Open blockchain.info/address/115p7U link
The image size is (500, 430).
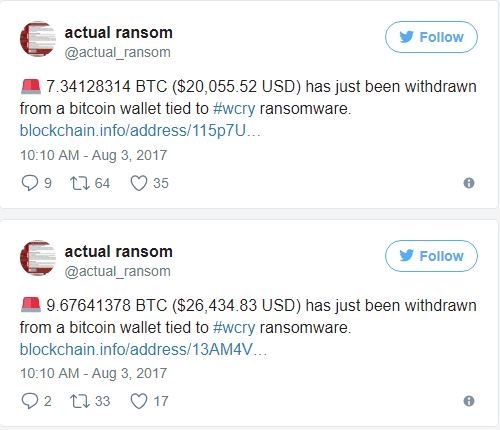coord(140,130)
